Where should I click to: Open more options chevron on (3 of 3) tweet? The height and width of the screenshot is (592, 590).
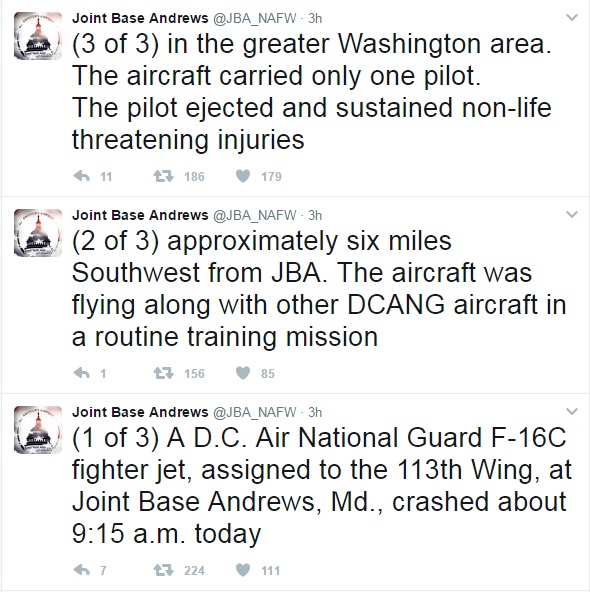572,17
